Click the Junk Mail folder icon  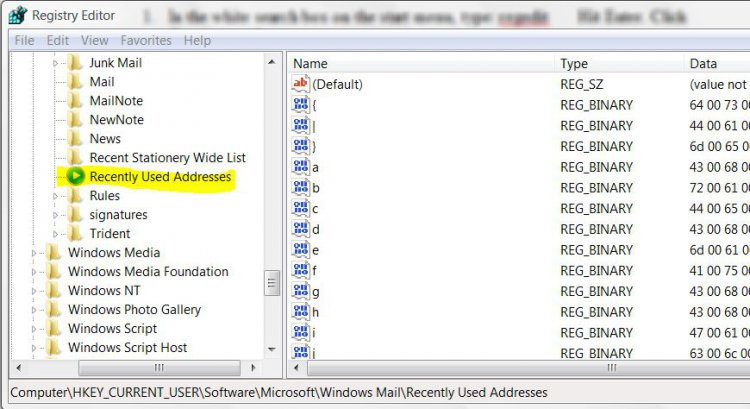coord(75,63)
